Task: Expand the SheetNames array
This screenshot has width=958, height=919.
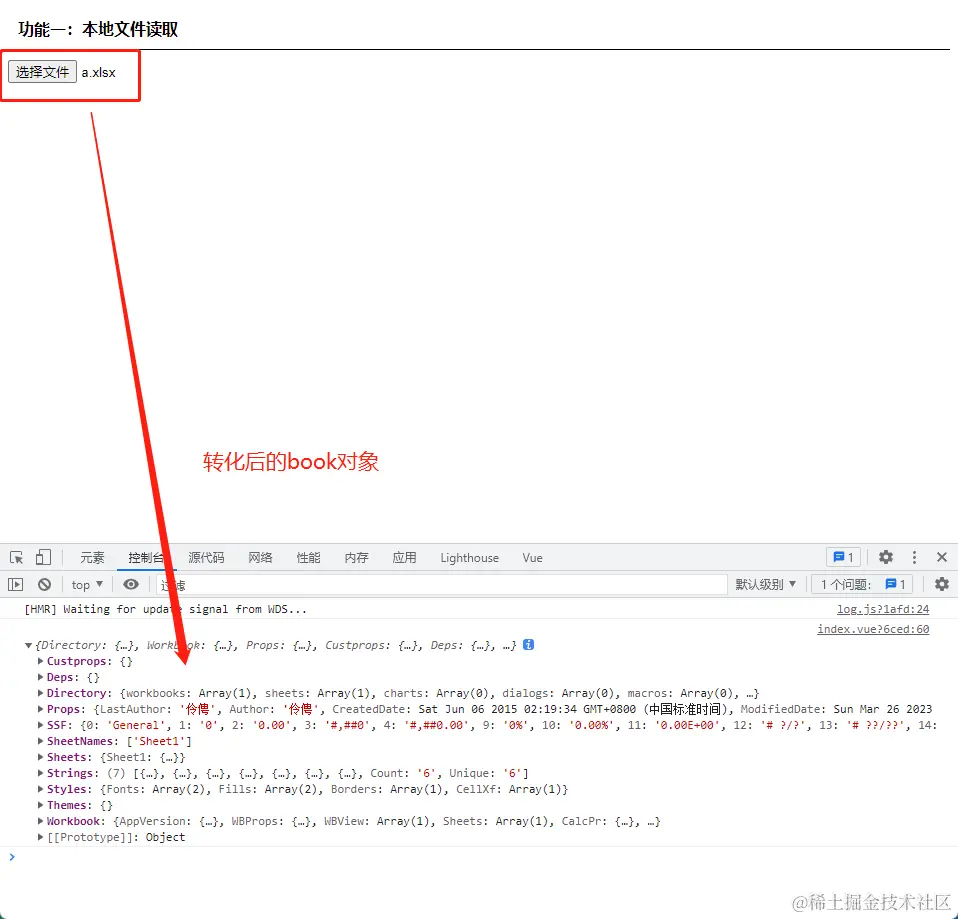Action: [x=40, y=741]
